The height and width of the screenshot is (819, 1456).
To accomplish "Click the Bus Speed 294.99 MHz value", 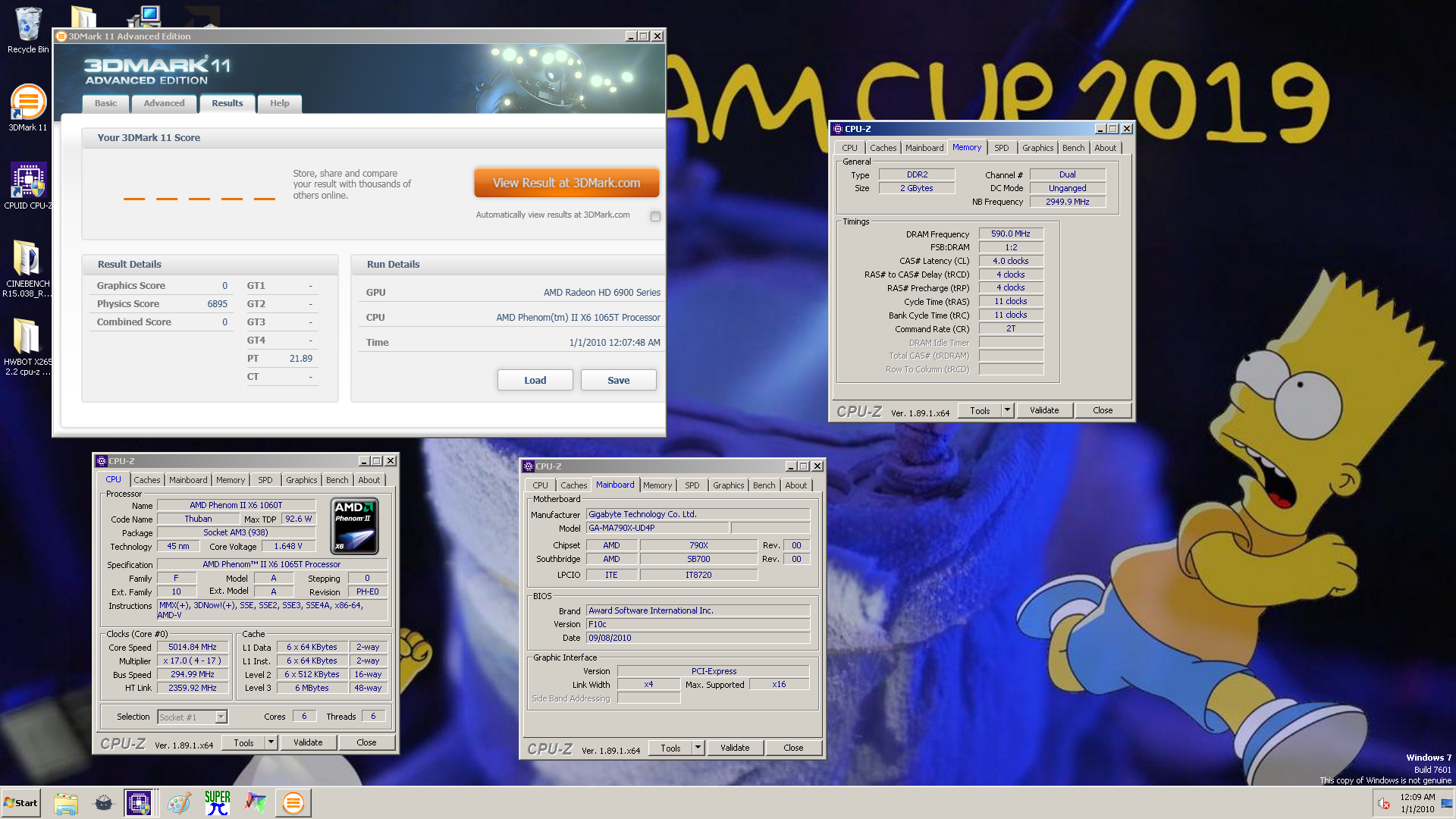I will click(x=193, y=674).
